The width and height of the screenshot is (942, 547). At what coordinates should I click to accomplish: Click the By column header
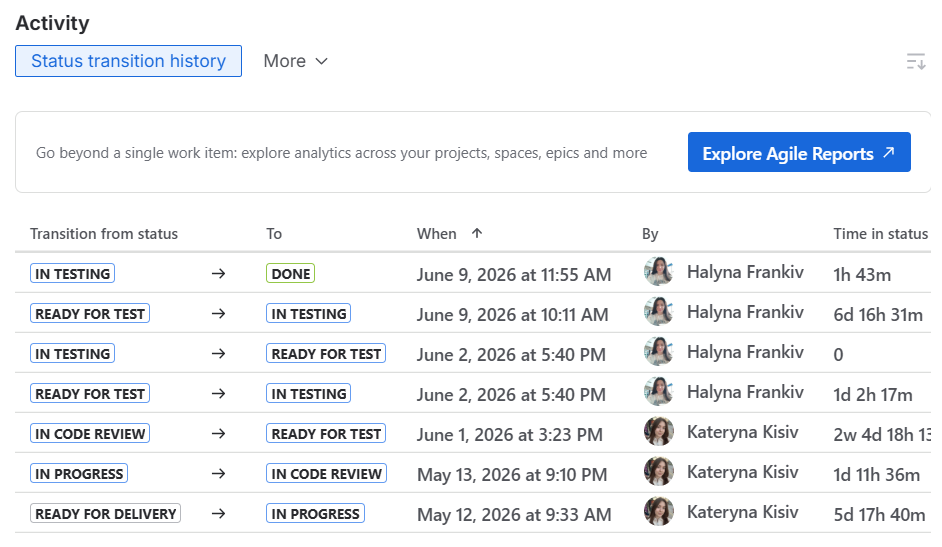650,234
